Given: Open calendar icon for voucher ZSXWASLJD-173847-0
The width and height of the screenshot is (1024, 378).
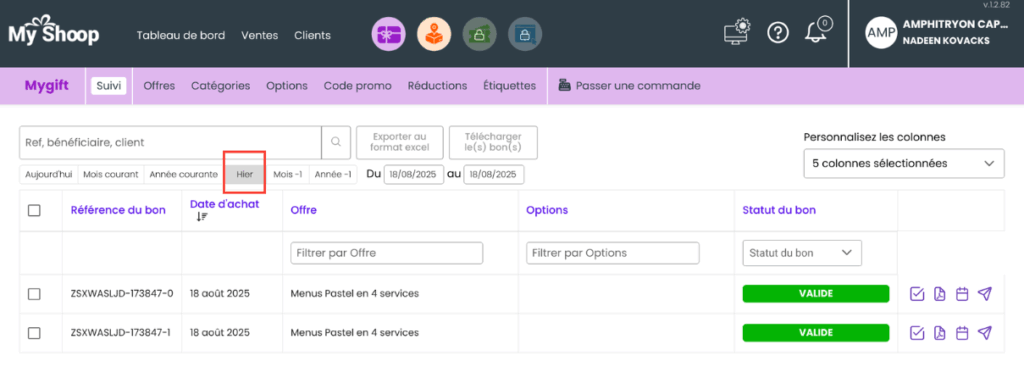Looking at the screenshot, I should coord(961,294).
